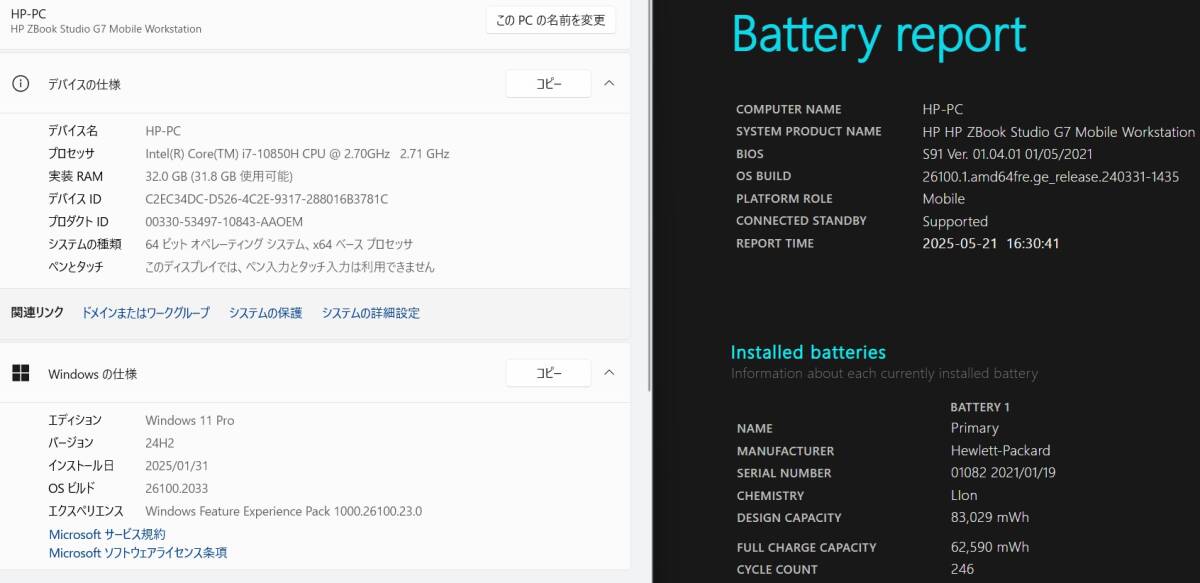Select the product ID 00330-53497-10843-AAOEM
The height and width of the screenshot is (583, 1200).
tap(224, 221)
